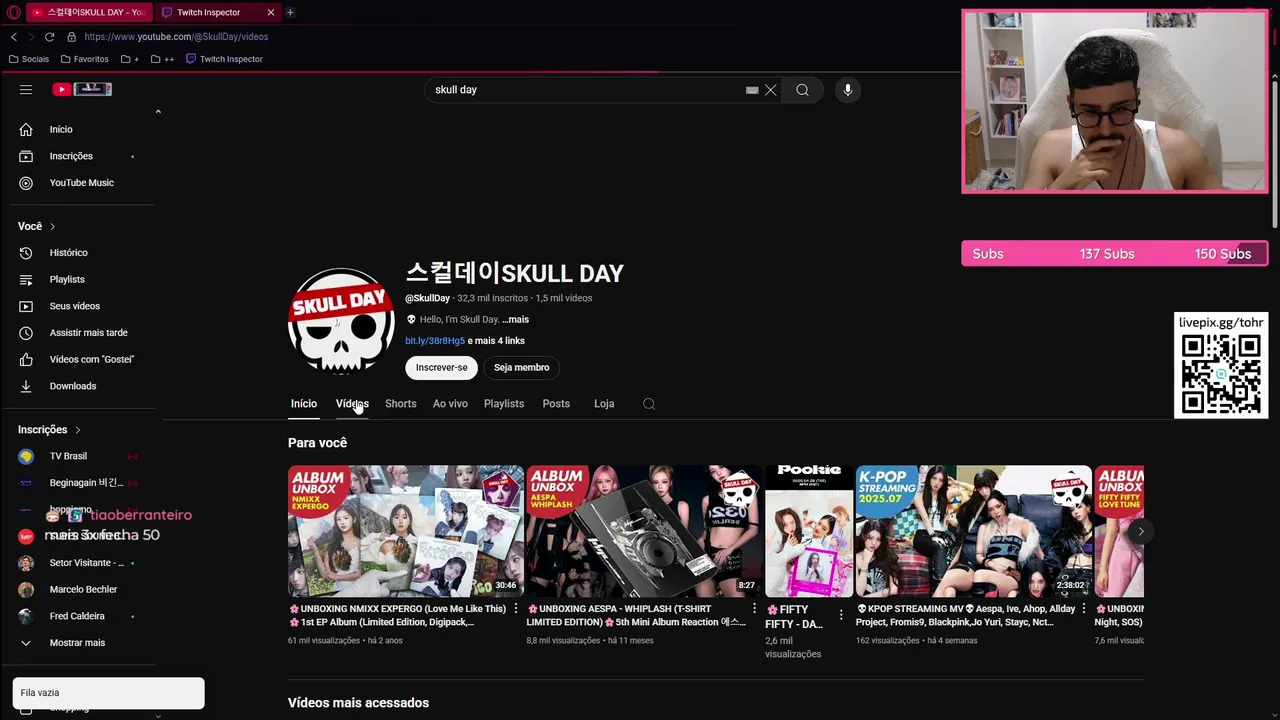Select the Playlists channel tab
The height and width of the screenshot is (720, 1280).
[504, 404]
